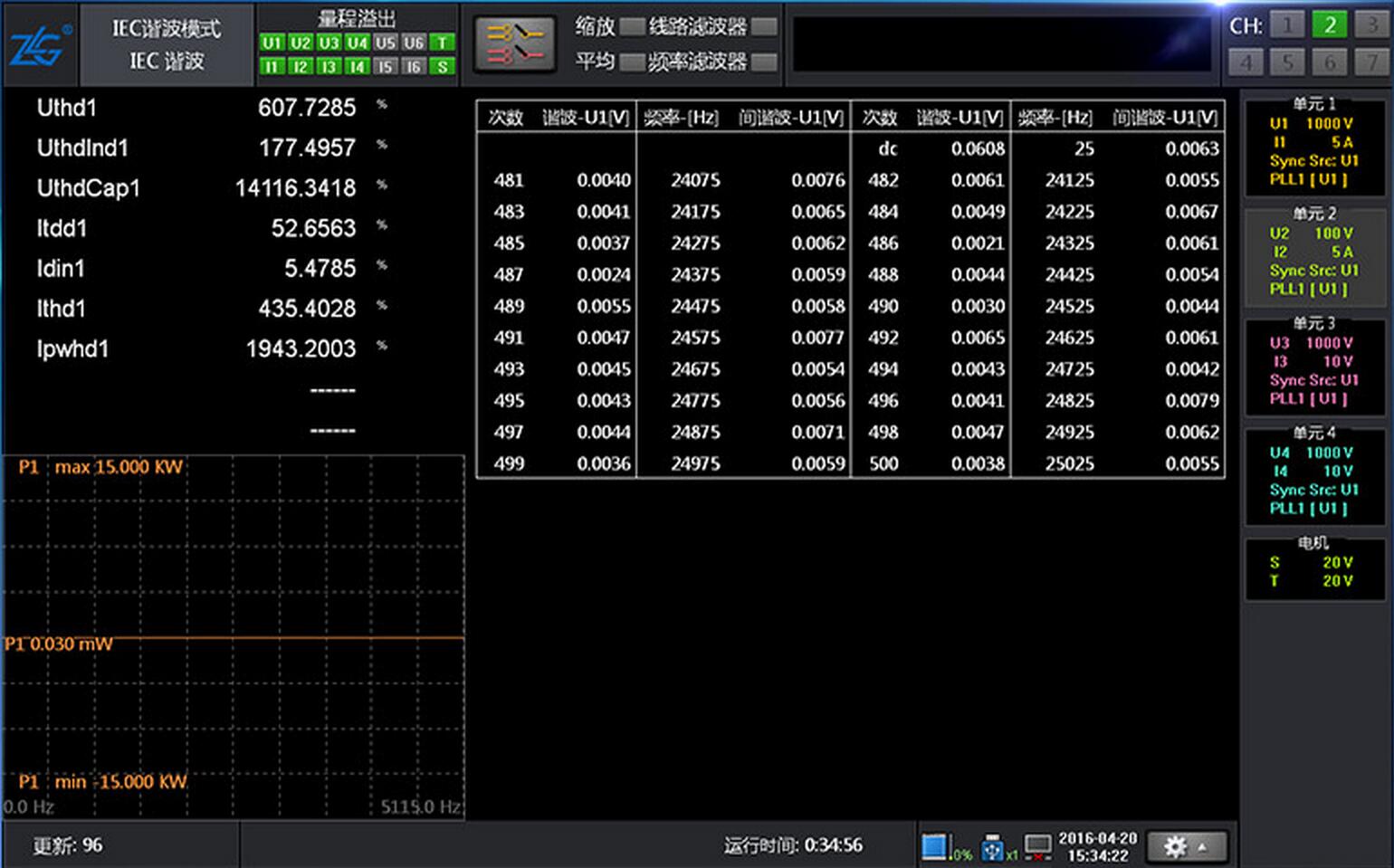Click the grey I5 overflow indicator
1394x868 pixels.
point(385,66)
